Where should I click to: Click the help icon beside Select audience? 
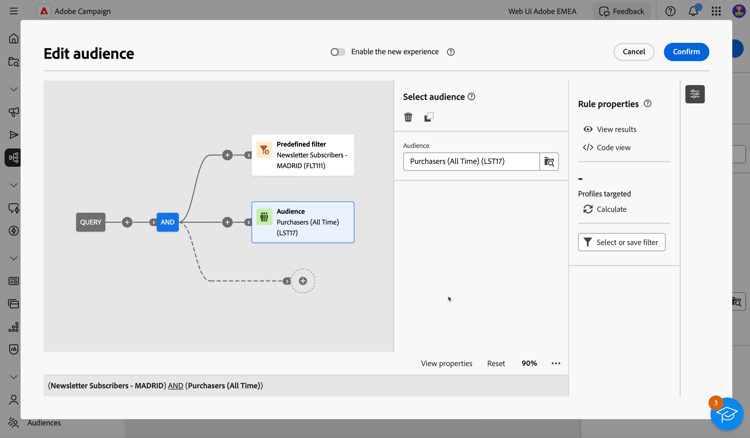(x=472, y=97)
